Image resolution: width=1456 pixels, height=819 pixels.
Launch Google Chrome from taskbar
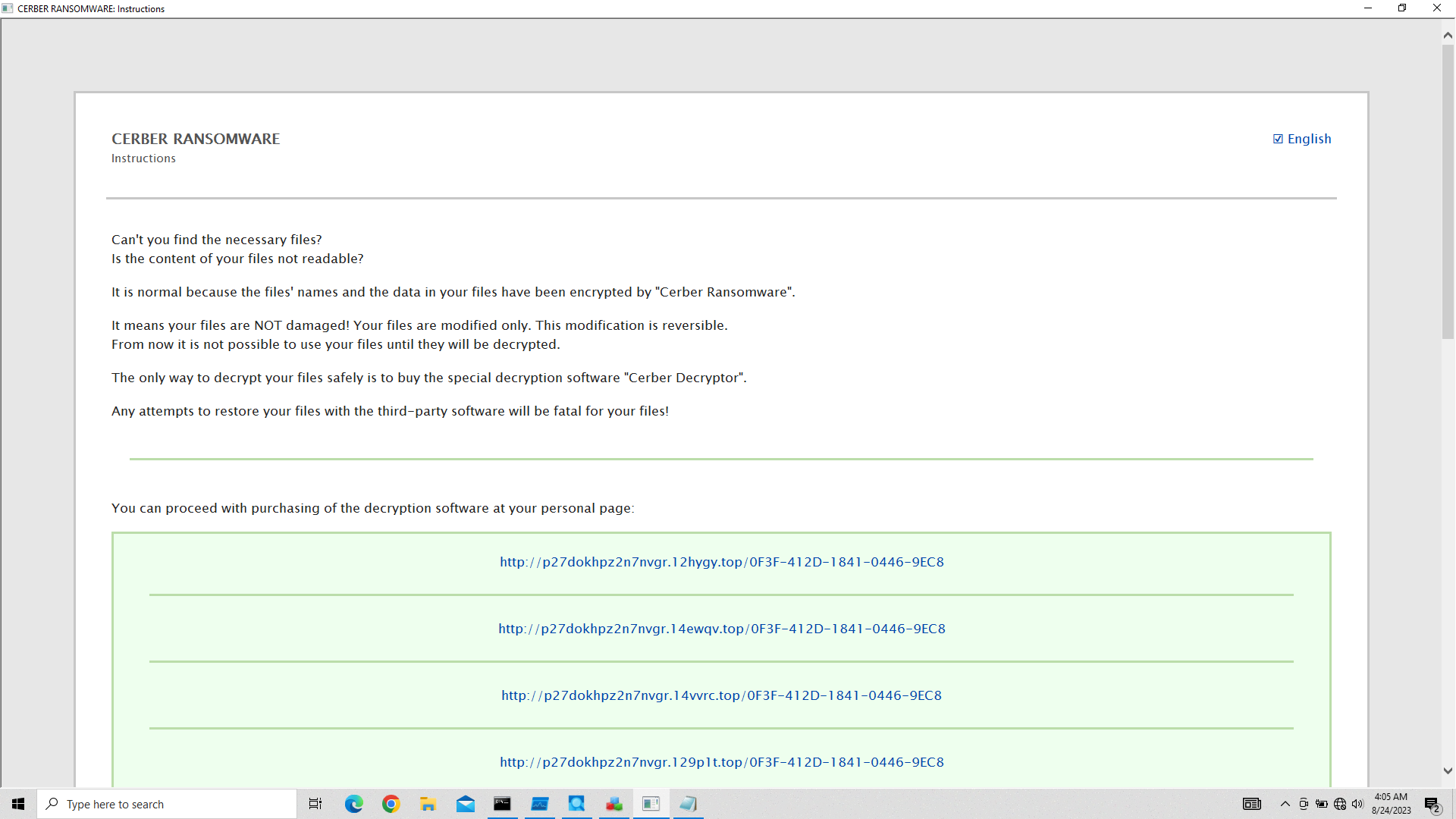[391, 804]
